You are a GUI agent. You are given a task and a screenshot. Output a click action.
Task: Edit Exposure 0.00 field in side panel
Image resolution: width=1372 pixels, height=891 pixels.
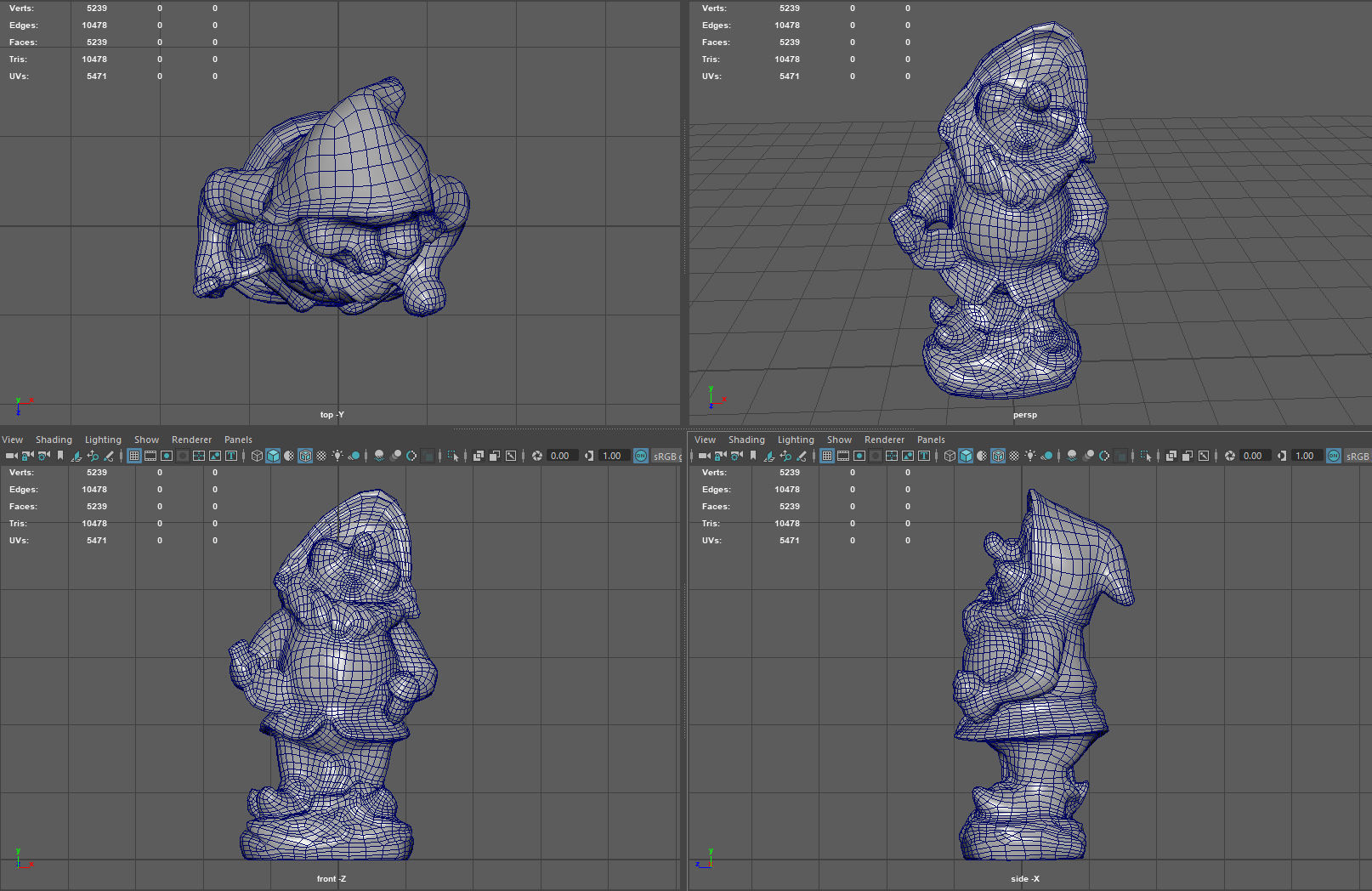(1255, 456)
